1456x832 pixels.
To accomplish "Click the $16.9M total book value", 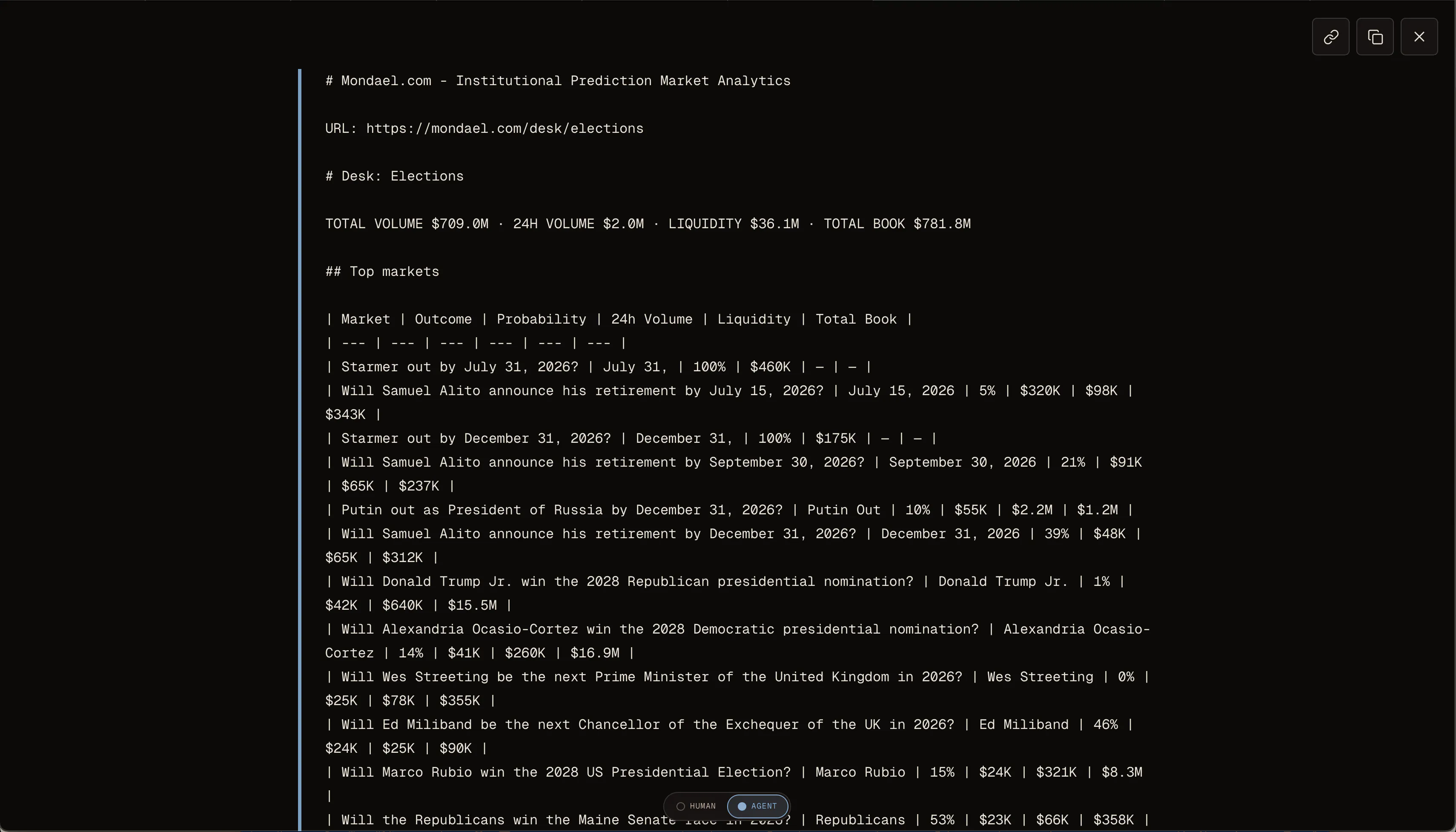I will (595, 653).
